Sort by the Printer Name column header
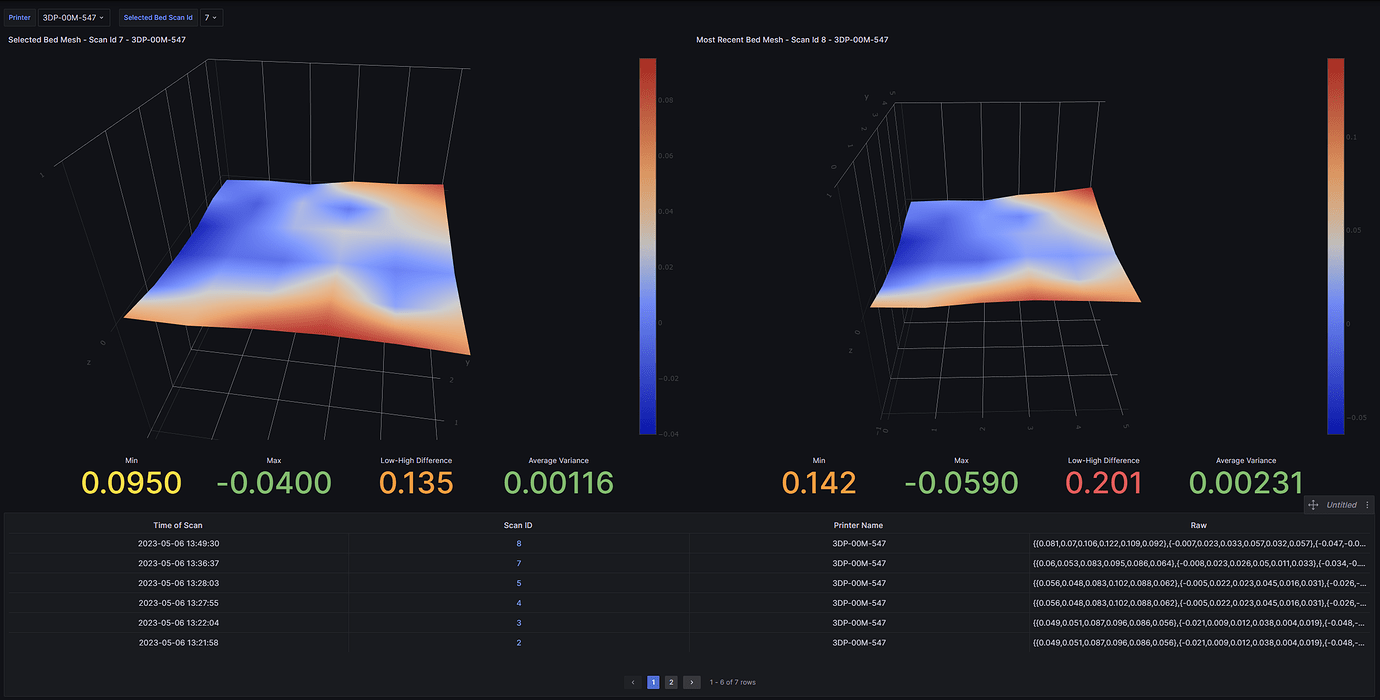Image resolution: width=1380 pixels, height=700 pixels. [x=858, y=525]
